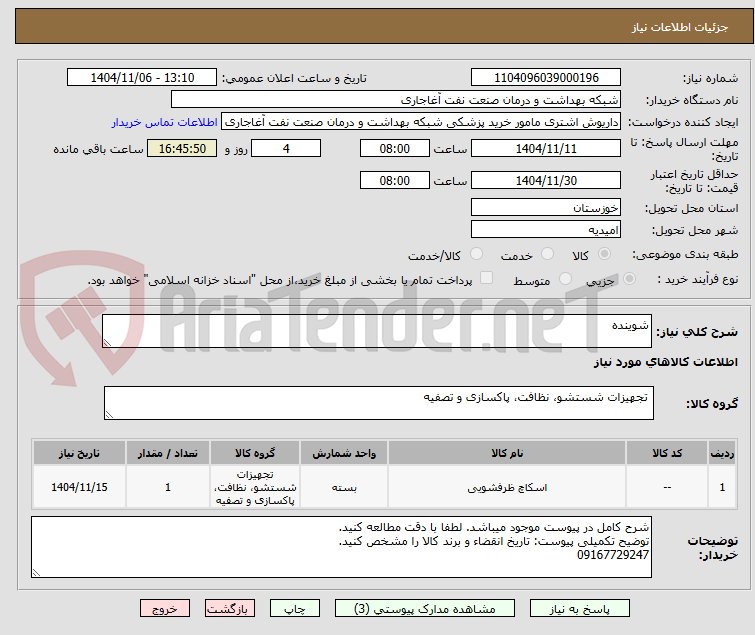
Task: Click the remaining days field showing 4
Action: tap(286, 148)
